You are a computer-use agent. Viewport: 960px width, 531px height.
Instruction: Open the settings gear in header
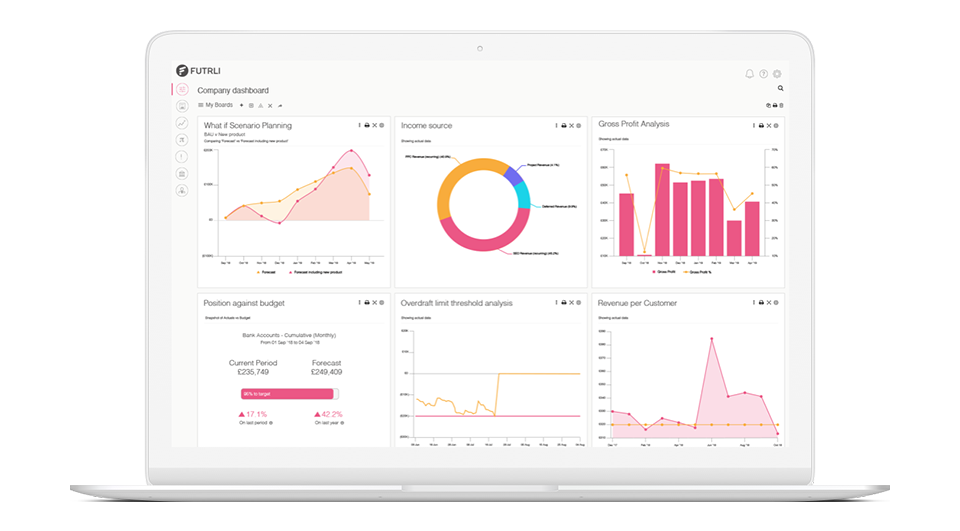tap(777, 74)
